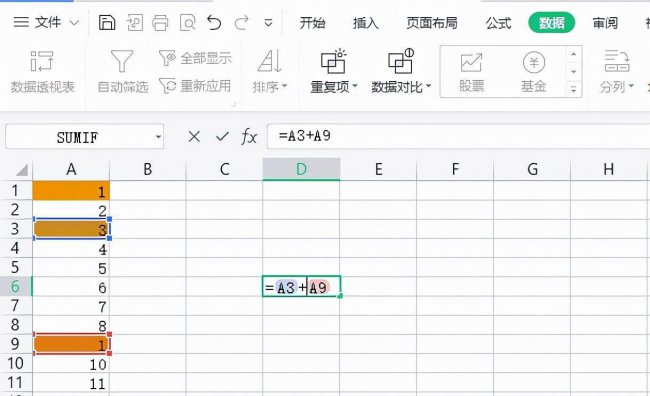Select column B header
The height and width of the screenshot is (396, 650).
[148, 169]
